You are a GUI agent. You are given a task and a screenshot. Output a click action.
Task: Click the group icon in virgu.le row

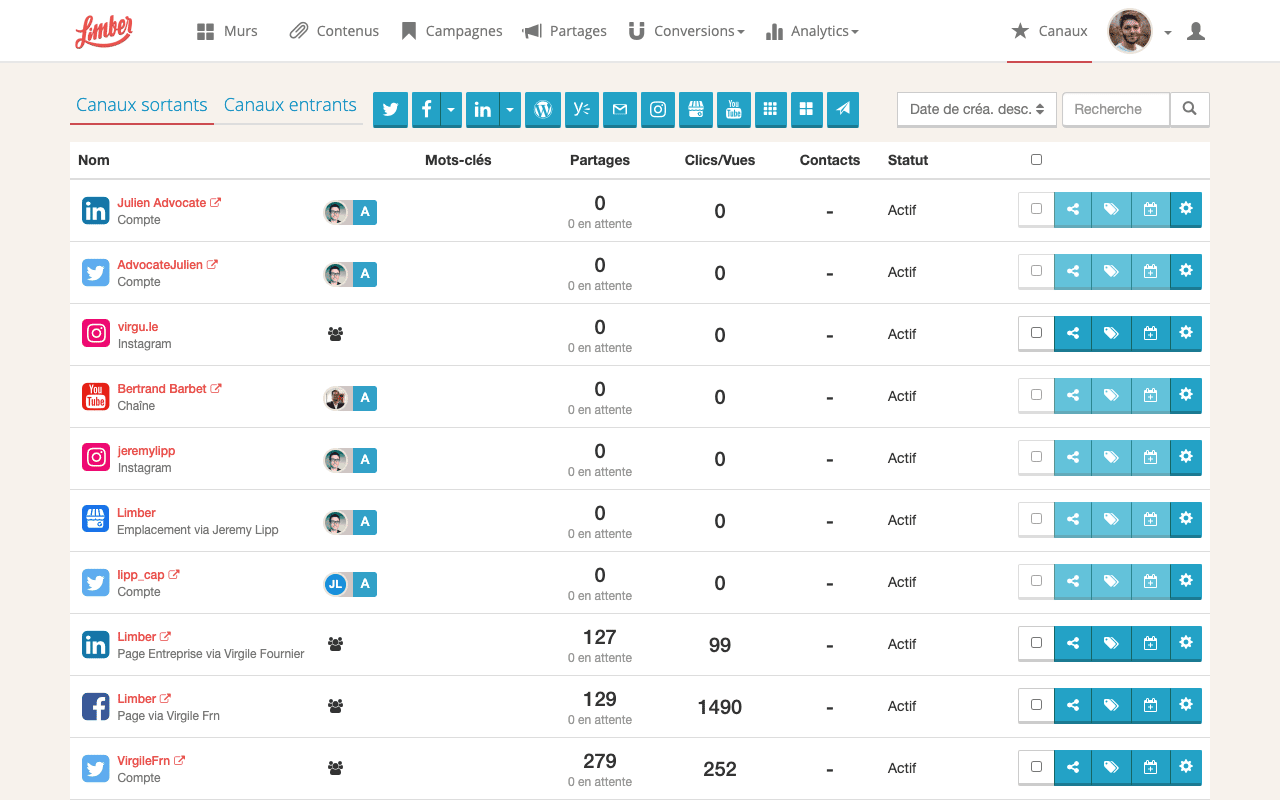(x=336, y=334)
